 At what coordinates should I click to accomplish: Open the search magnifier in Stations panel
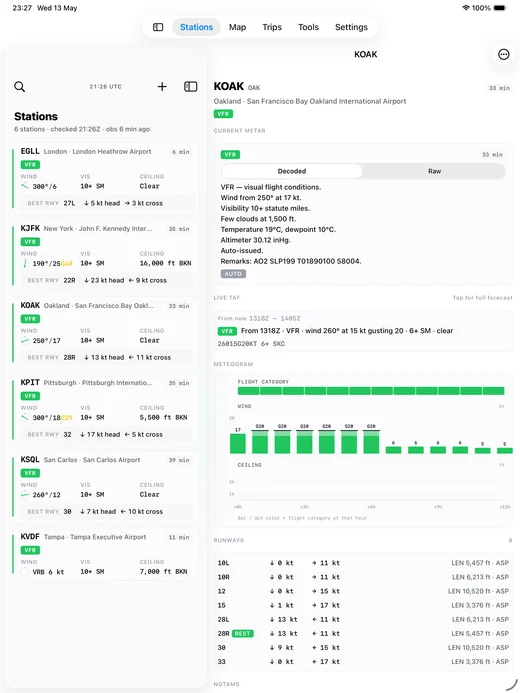pos(19,87)
